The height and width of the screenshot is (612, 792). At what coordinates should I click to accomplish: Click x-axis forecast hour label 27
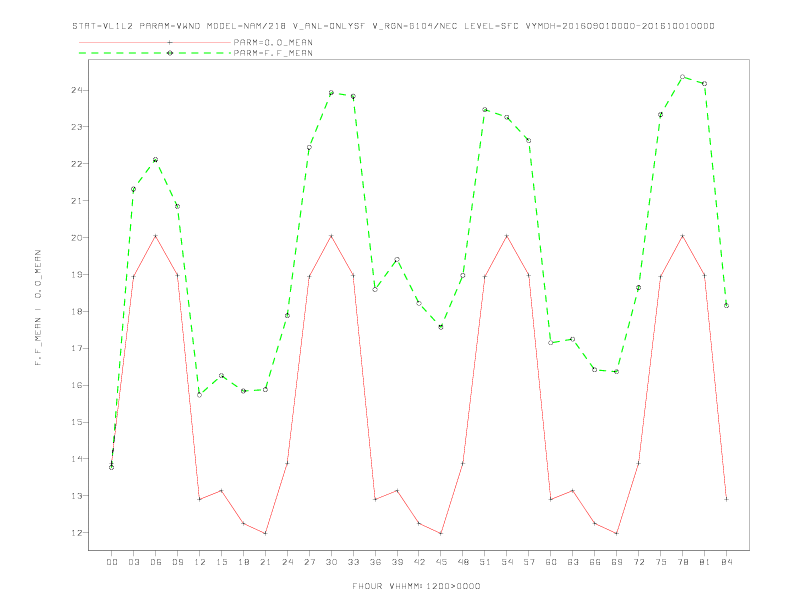(x=309, y=562)
